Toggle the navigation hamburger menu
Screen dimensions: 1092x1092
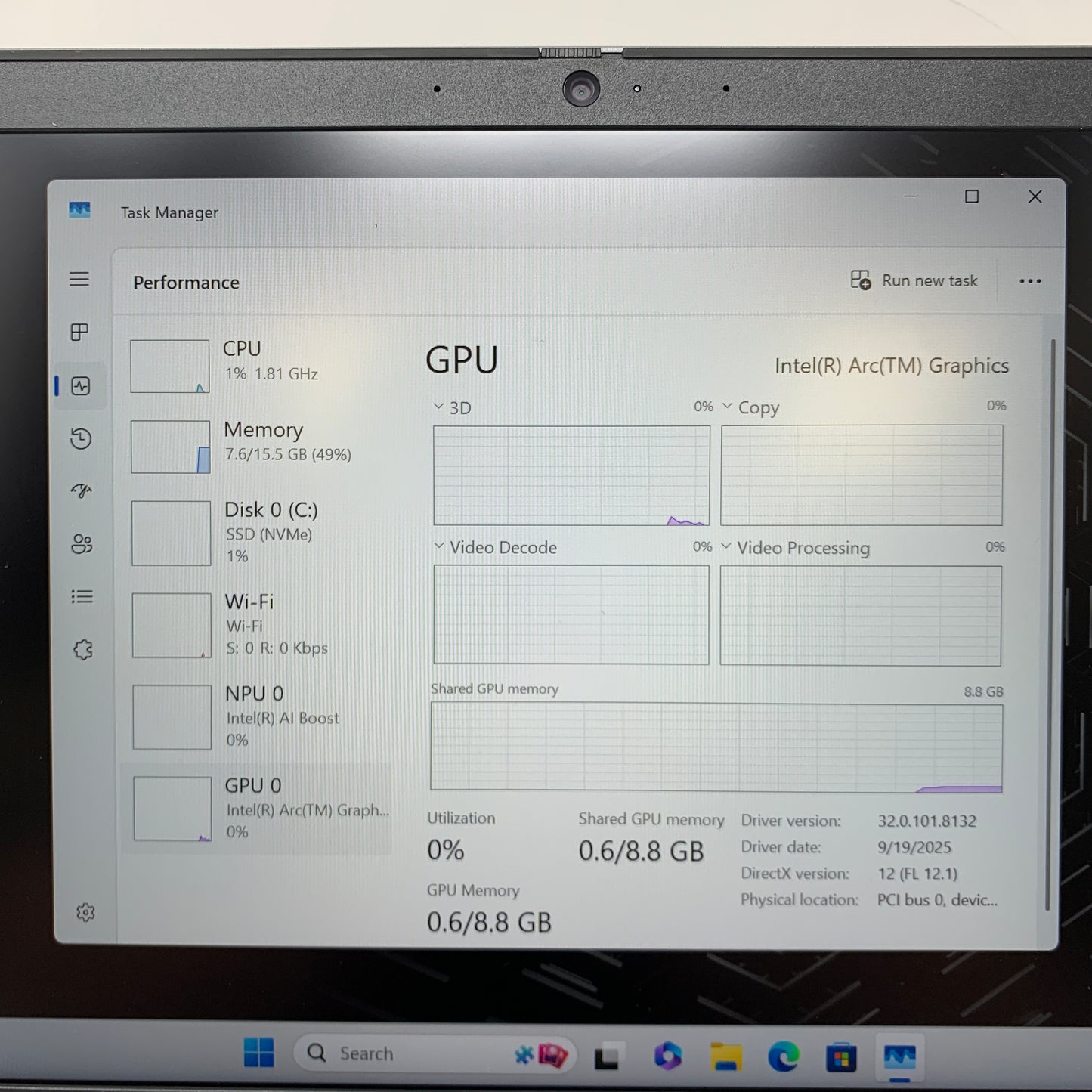coord(79,279)
